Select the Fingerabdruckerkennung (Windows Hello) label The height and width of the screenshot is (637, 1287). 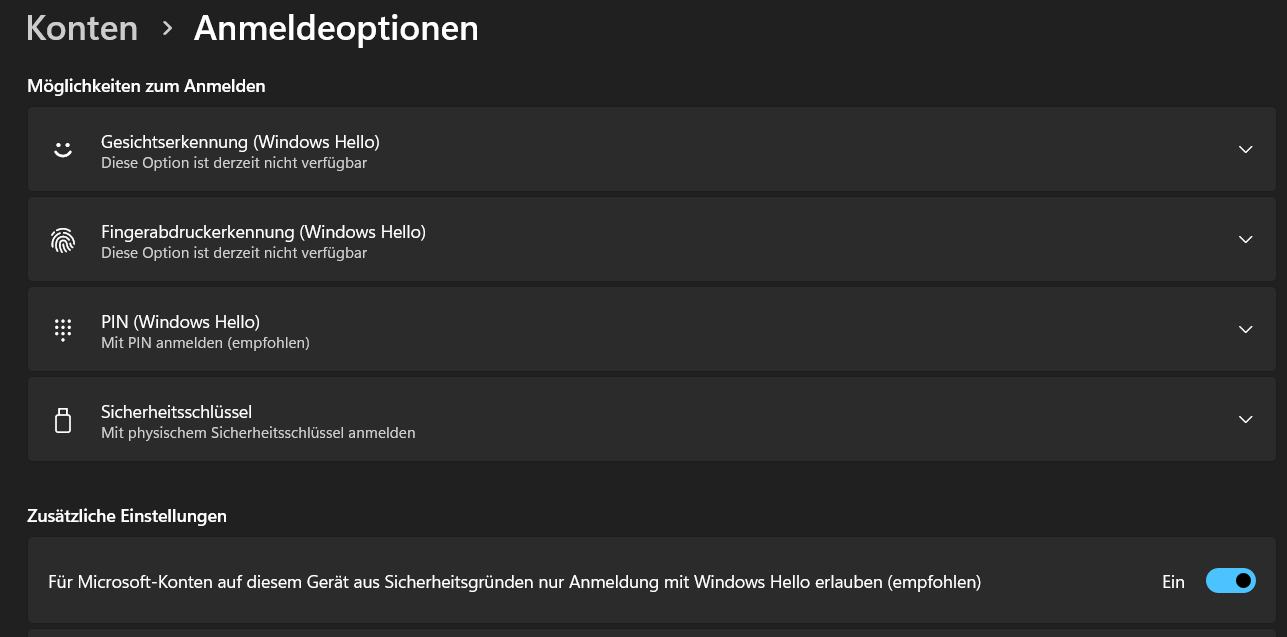click(263, 231)
